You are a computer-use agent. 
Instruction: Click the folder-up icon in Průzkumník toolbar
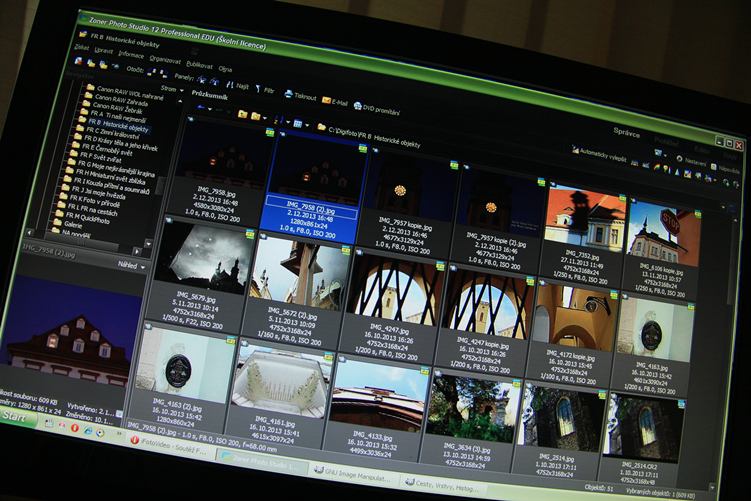(x=242, y=114)
